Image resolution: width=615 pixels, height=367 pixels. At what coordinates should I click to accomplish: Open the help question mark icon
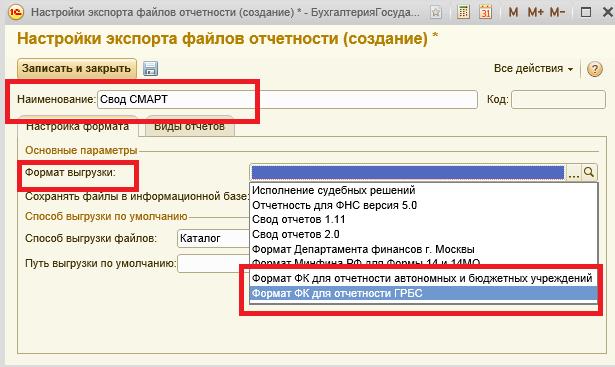coord(595,69)
